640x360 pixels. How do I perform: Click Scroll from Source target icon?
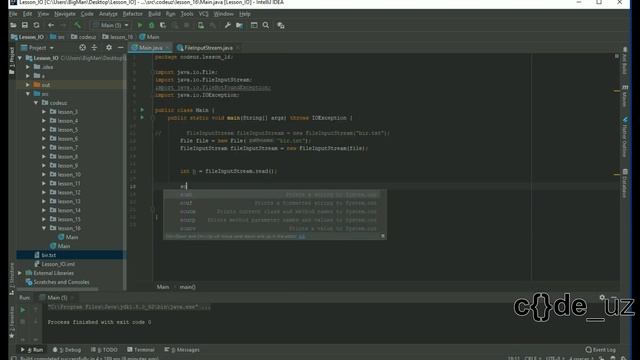[x=82, y=48]
